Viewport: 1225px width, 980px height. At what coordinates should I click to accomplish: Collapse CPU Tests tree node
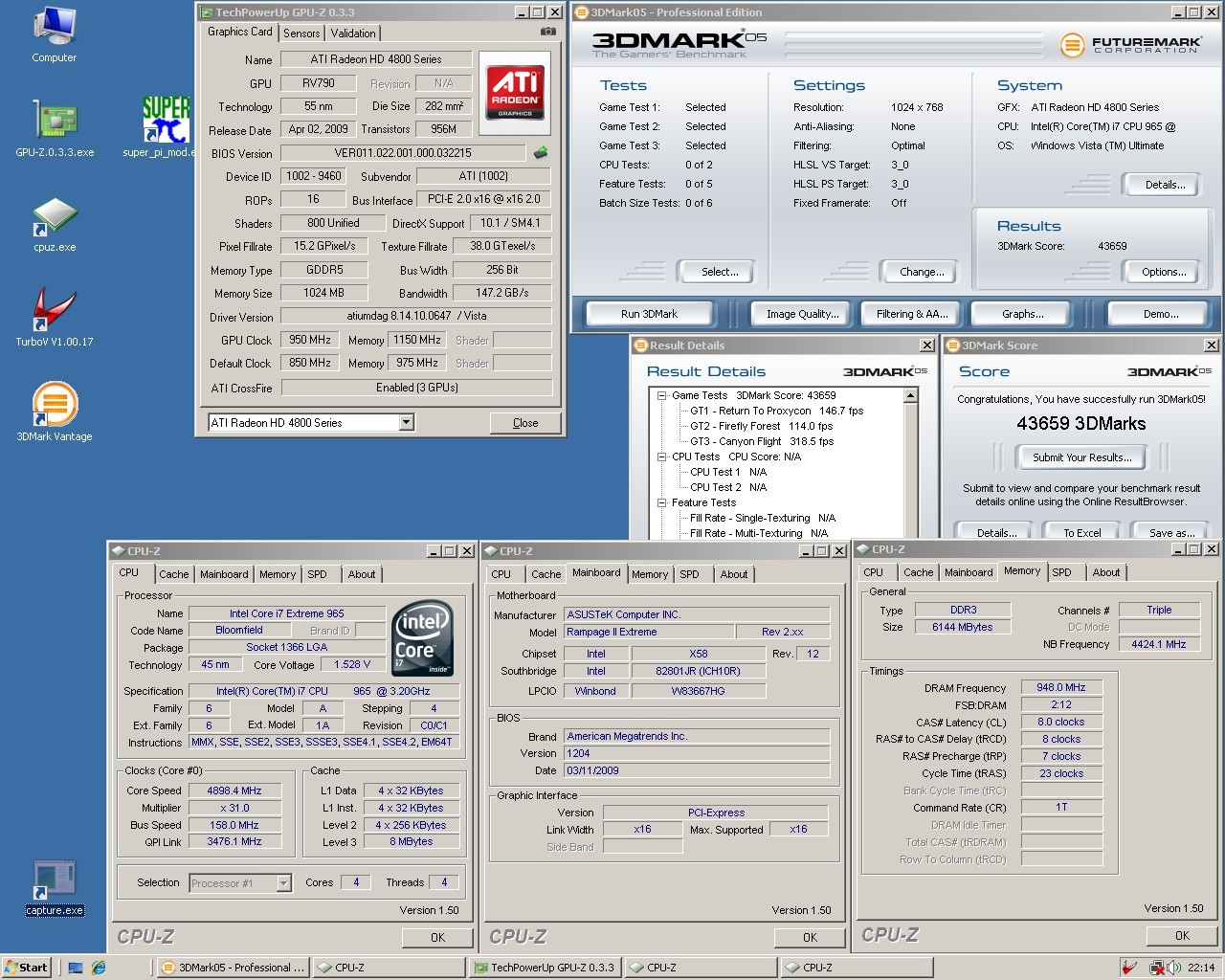click(660, 457)
